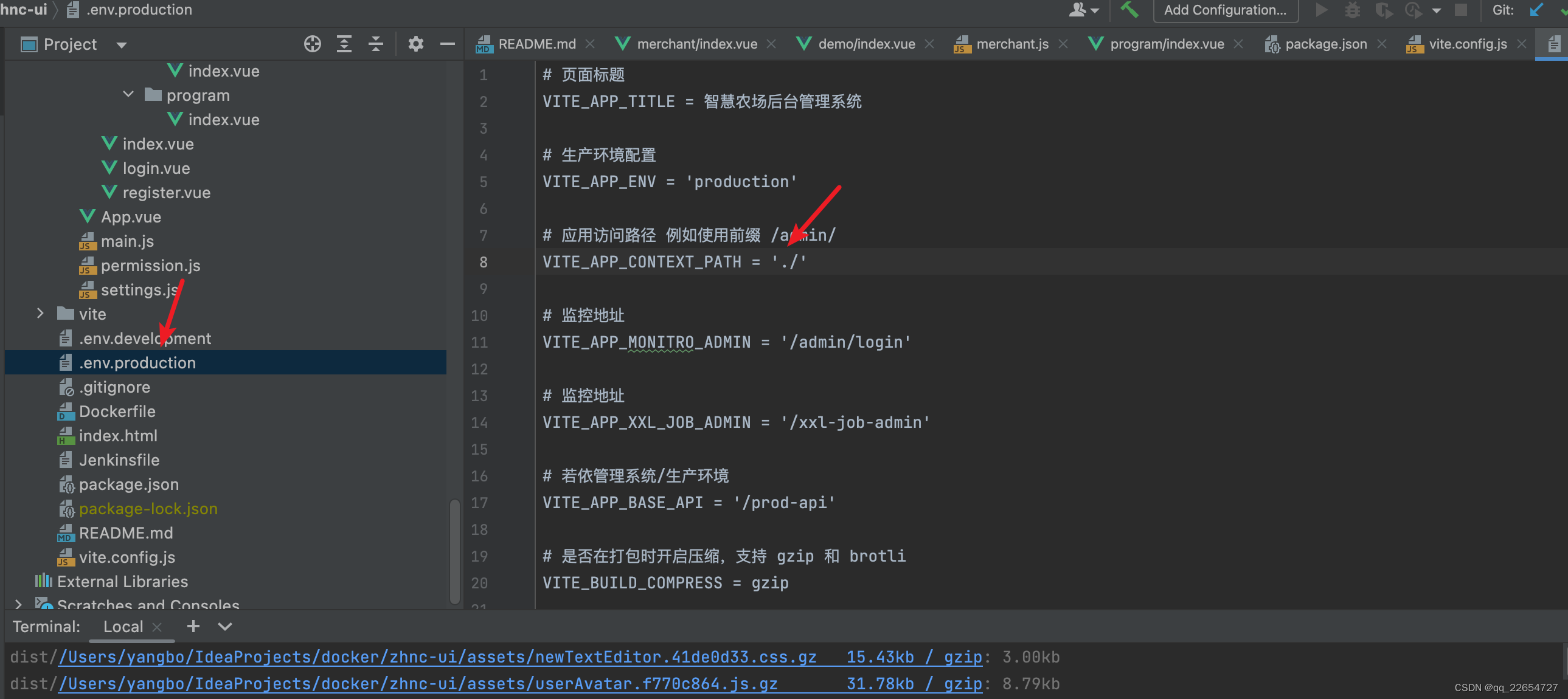
Task: Click the green Build hammer icon
Action: coord(1129,10)
